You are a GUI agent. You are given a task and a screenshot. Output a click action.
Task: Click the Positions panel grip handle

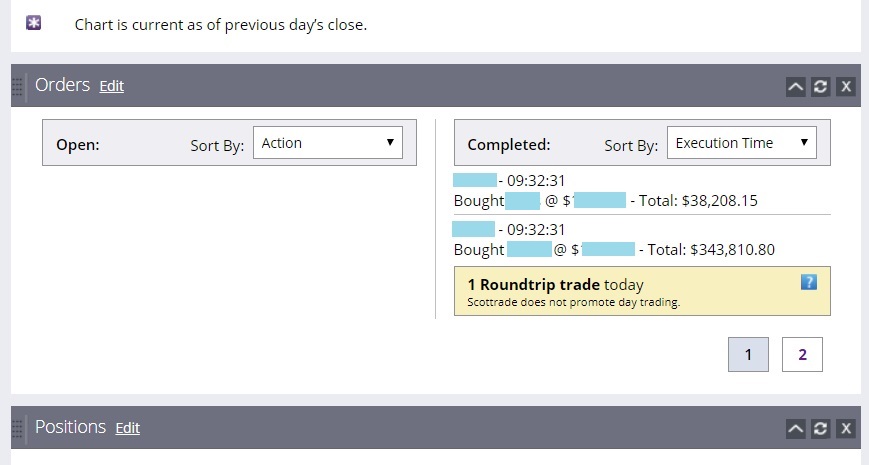(17, 428)
